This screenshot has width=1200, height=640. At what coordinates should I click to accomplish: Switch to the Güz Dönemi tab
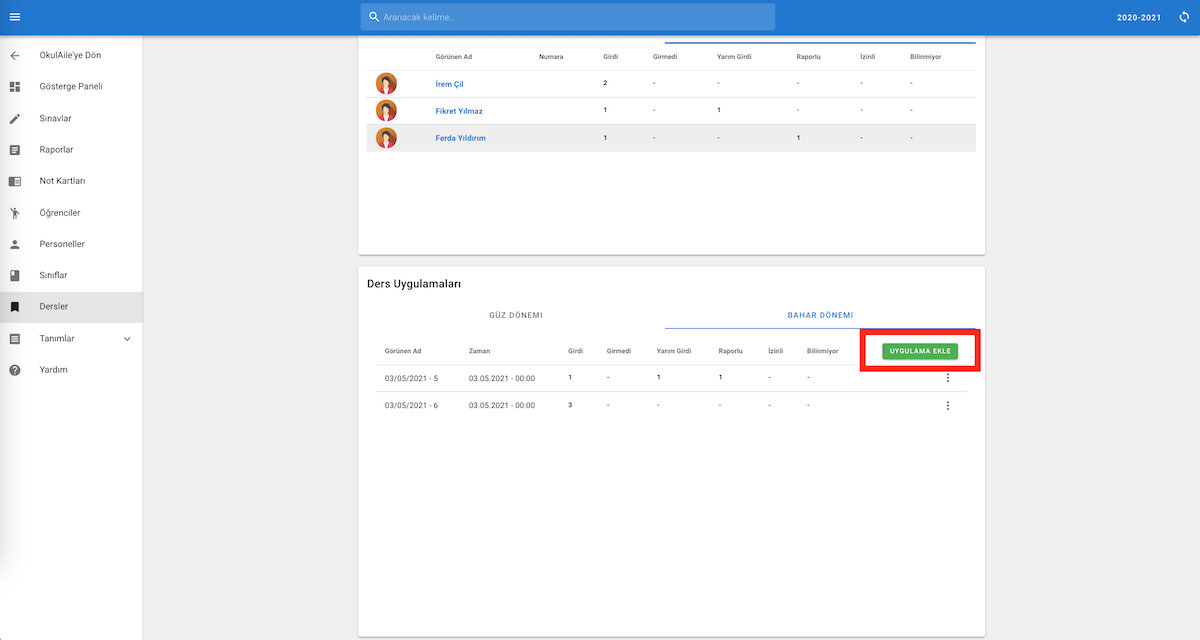[x=516, y=315]
